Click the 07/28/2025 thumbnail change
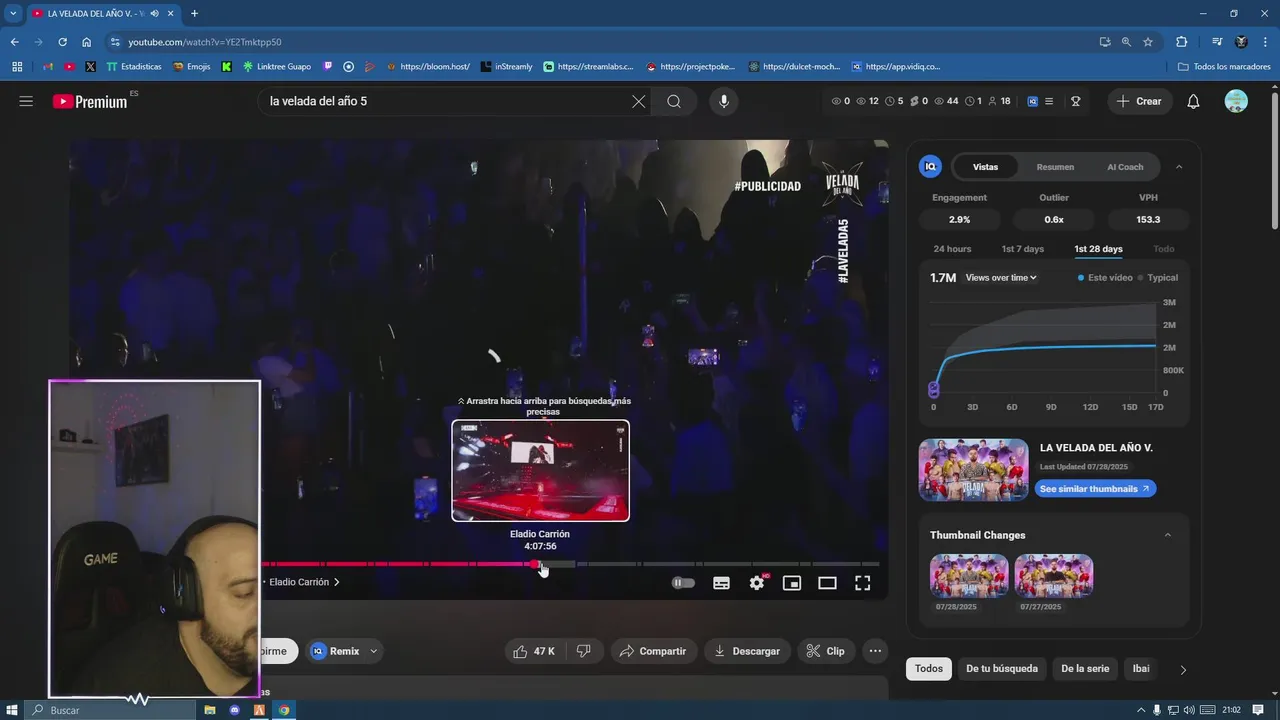The height and width of the screenshot is (720, 1280). click(x=969, y=576)
